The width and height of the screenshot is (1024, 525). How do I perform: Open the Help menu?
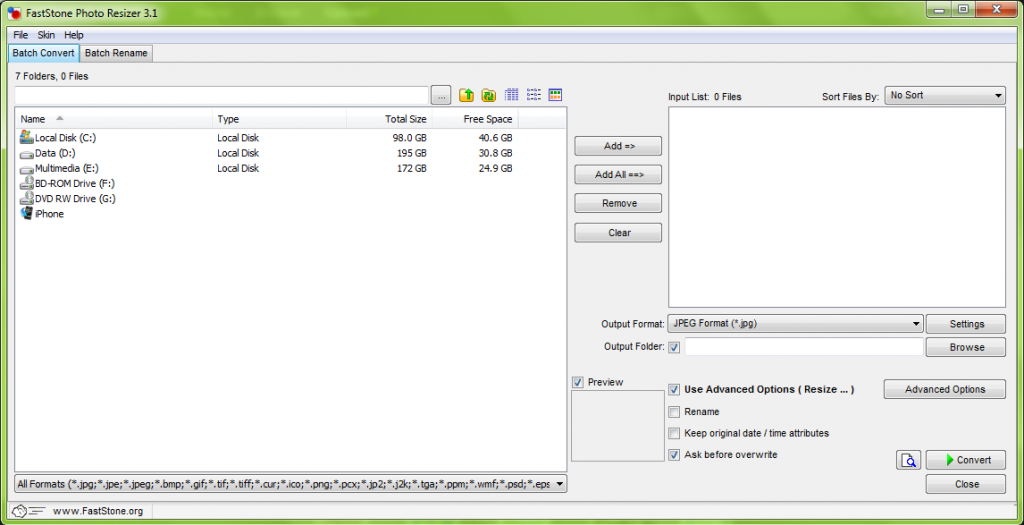click(74, 35)
